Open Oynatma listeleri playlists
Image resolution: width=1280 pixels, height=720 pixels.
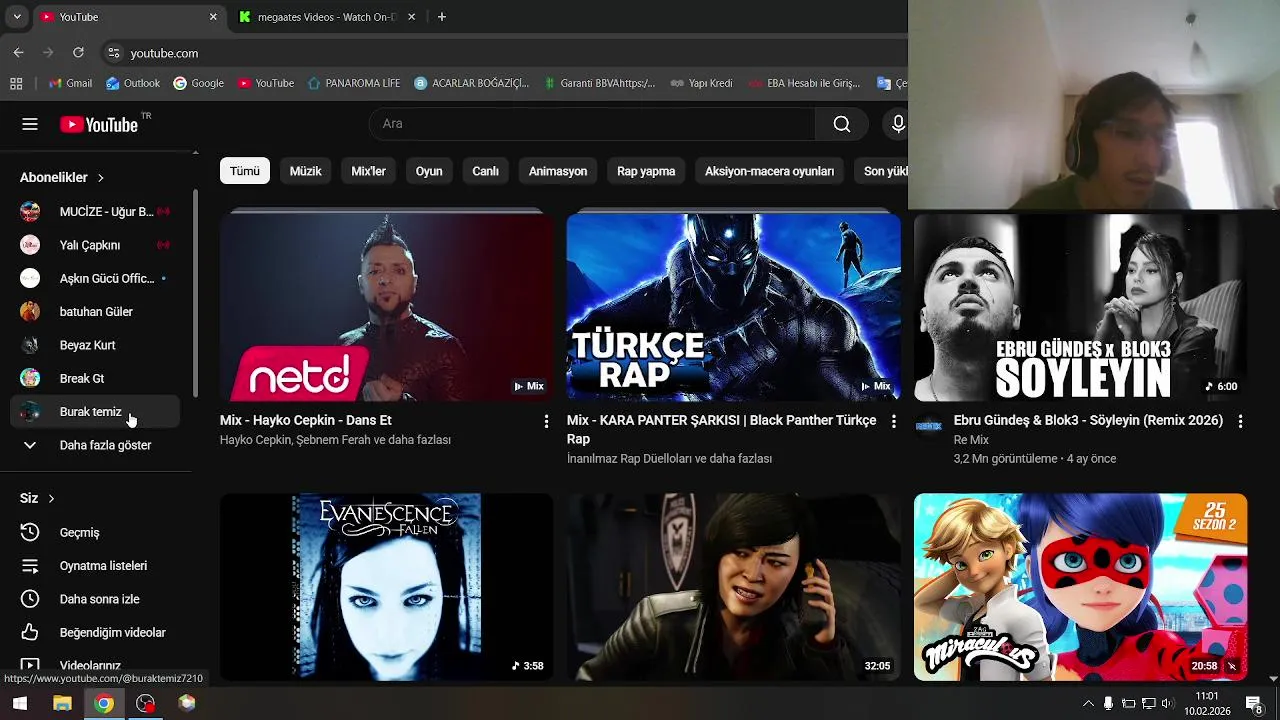[95, 566]
